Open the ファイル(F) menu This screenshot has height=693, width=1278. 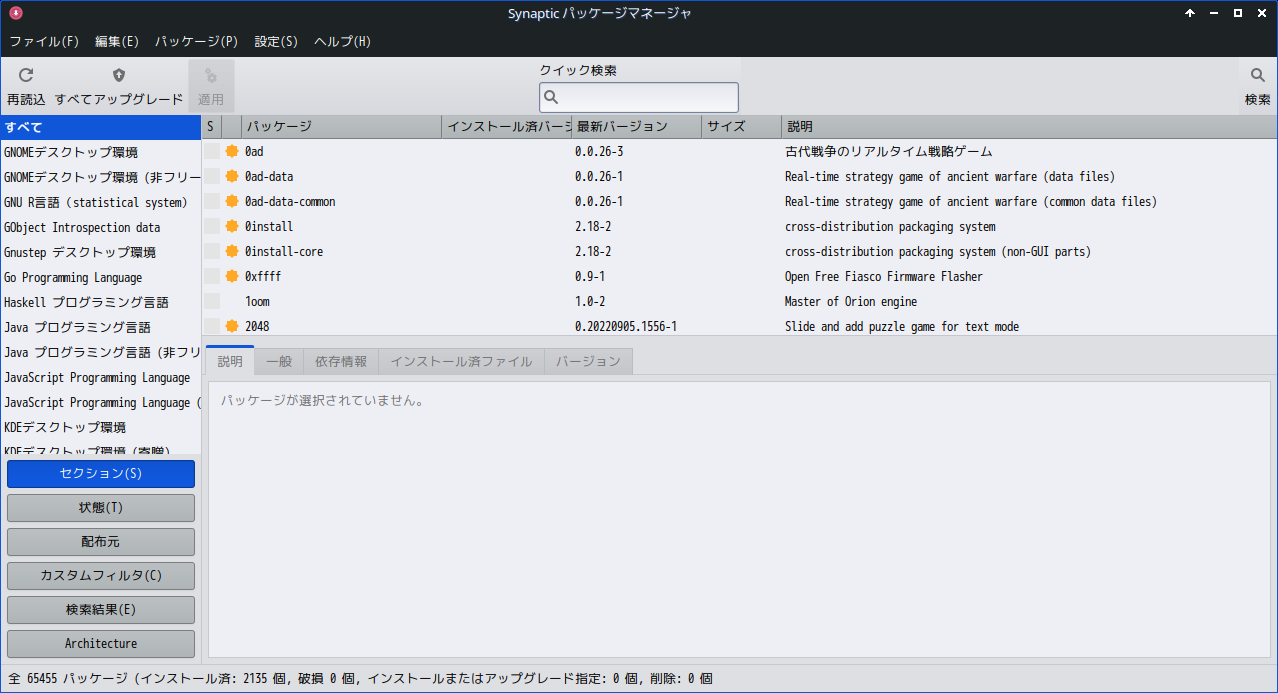(x=44, y=42)
